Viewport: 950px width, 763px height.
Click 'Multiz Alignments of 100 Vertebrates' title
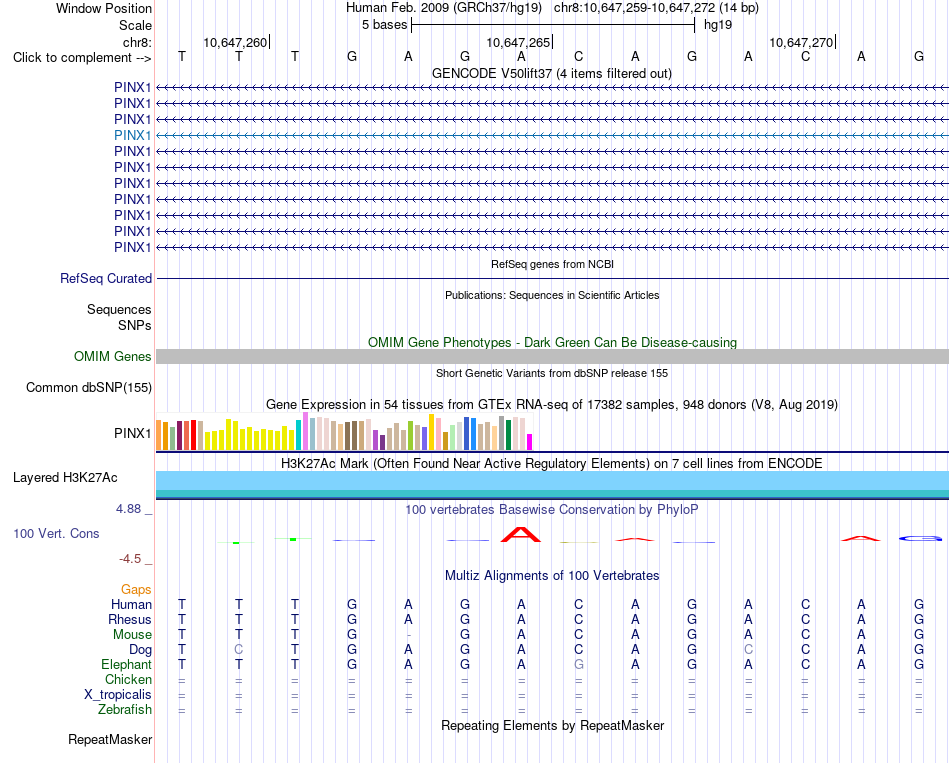coord(552,576)
